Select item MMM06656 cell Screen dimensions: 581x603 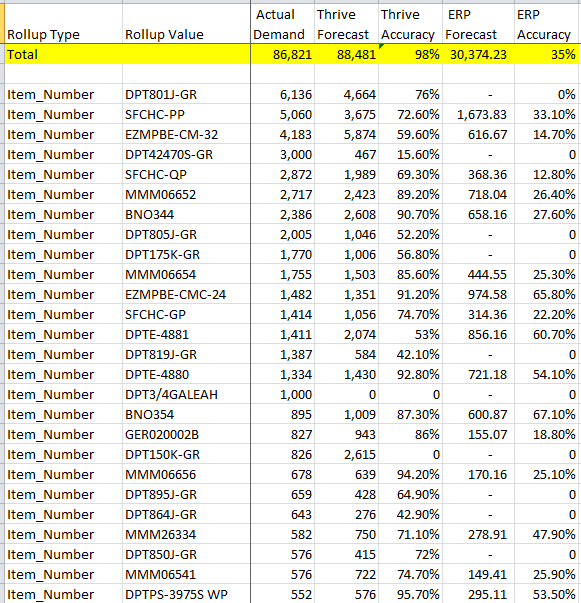[x=186, y=474]
